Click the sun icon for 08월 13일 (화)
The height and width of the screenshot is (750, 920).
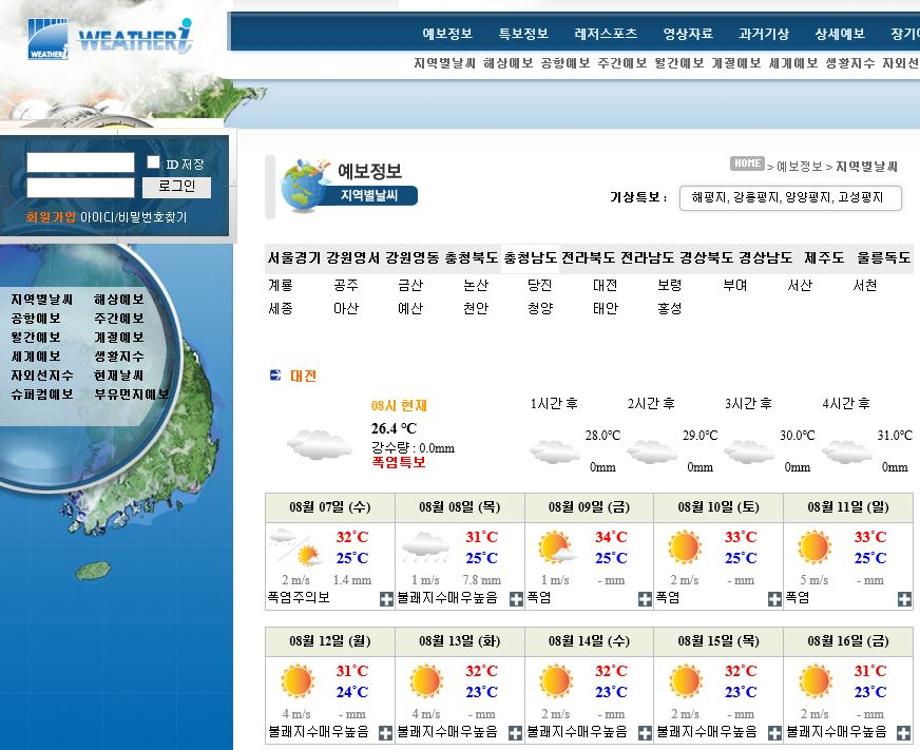pyautogui.click(x=426, y=681)
